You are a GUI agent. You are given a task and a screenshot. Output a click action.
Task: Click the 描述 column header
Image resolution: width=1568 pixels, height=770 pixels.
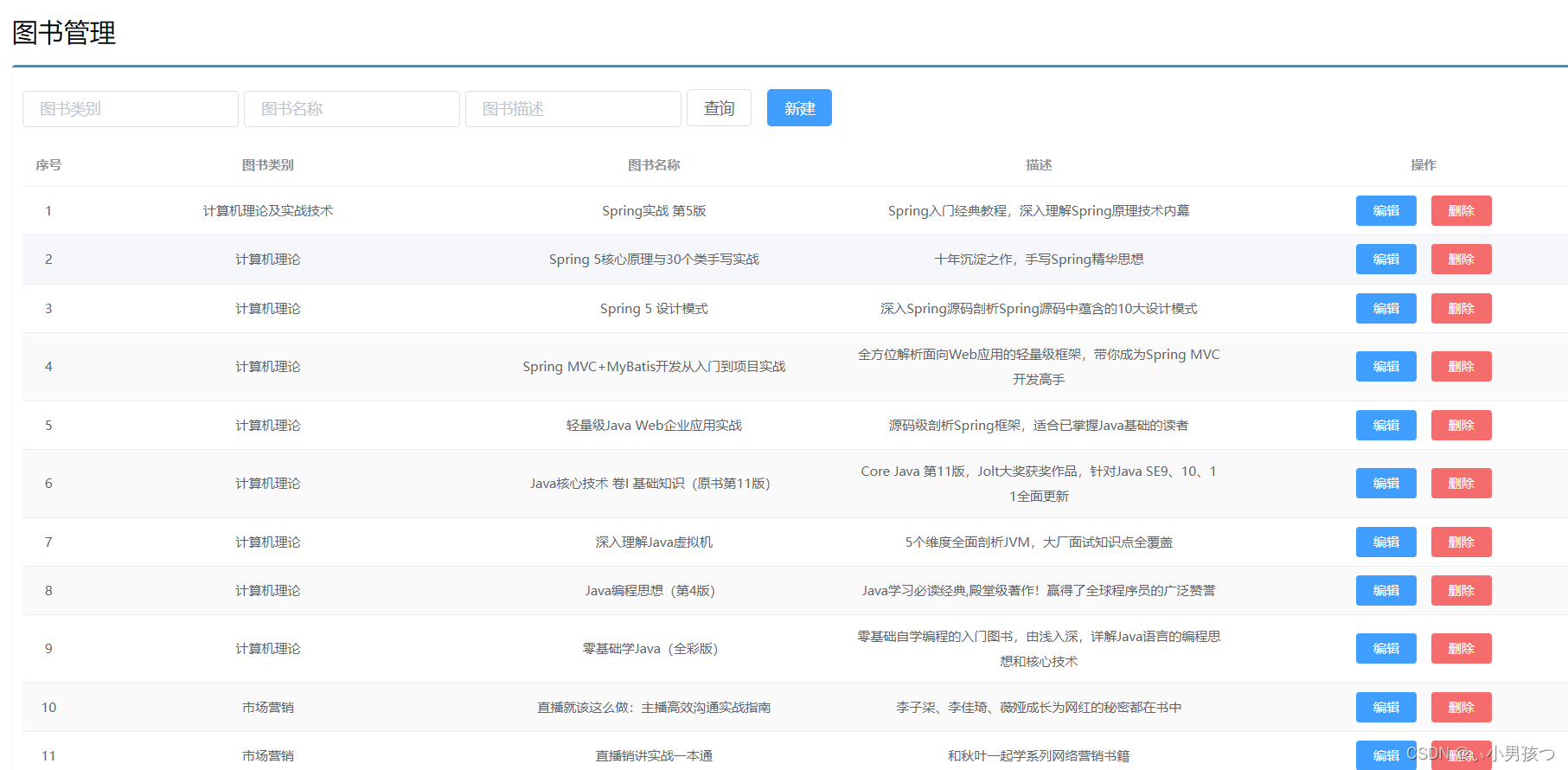[x=1039, y=165]
